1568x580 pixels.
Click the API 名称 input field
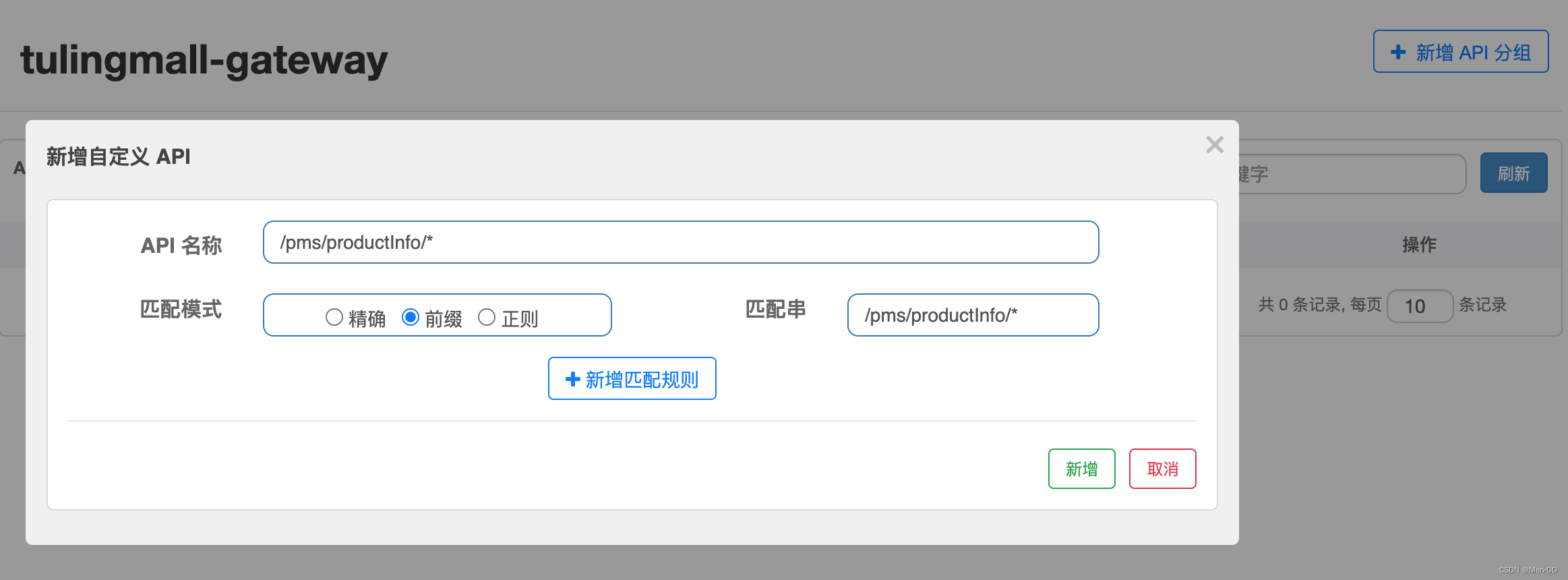pyautogui.click(x=681, y=242)
